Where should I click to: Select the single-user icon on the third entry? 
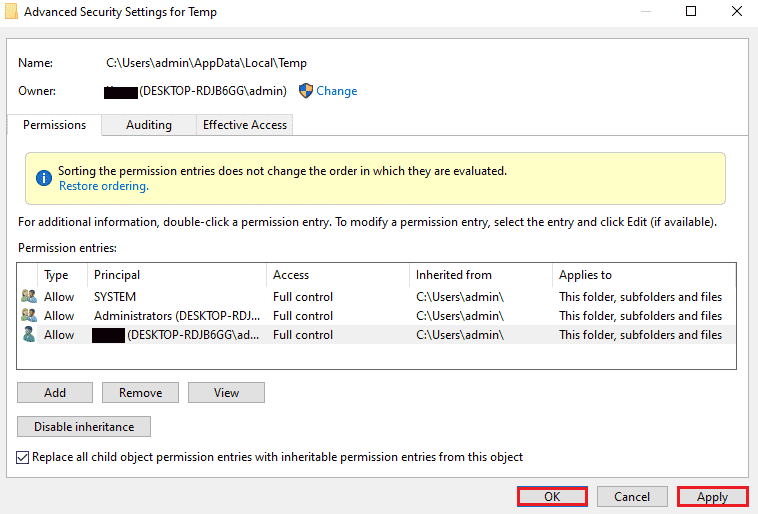[29, 335]
